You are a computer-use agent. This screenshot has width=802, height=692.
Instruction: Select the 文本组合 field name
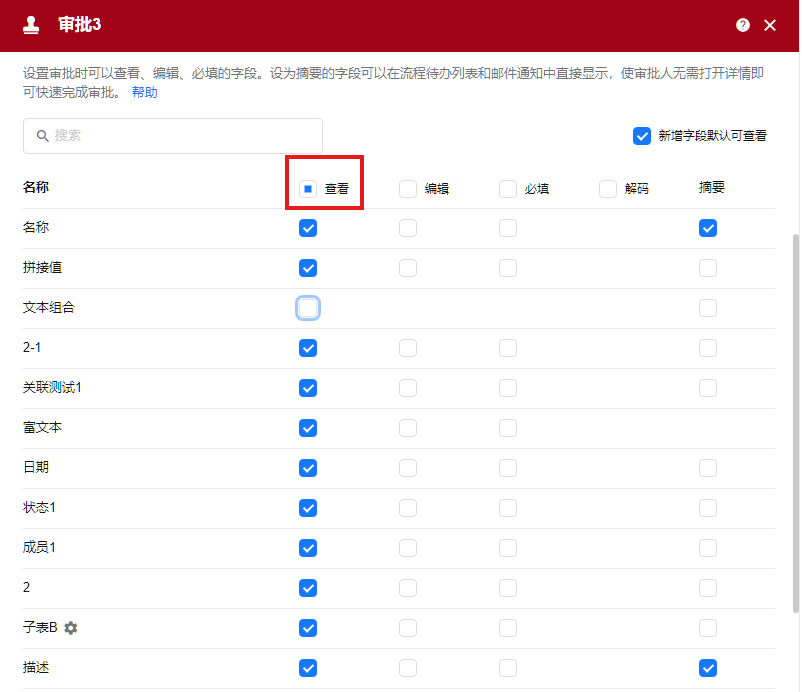point(49,307)
